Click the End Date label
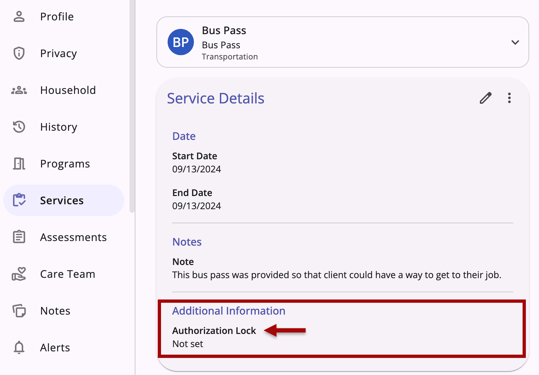539x375 pixels. click(192, 193)
